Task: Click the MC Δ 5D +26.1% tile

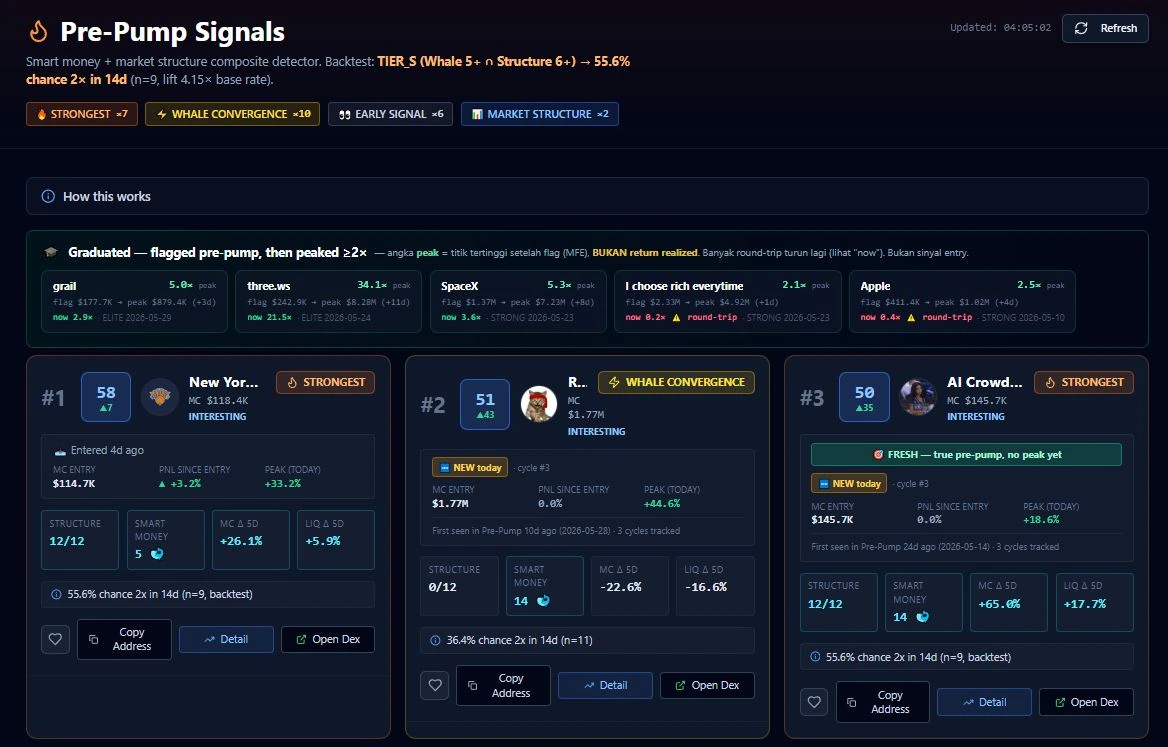Action: click(250, 540)
